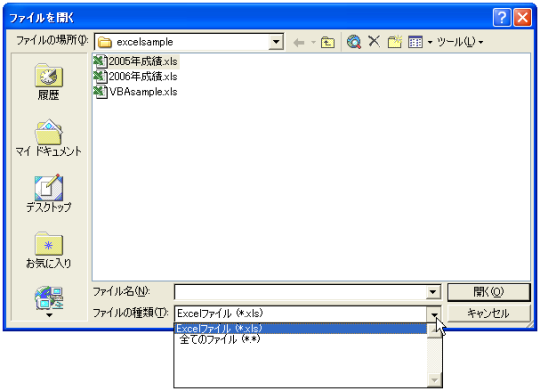The image size is (540, 391).
Task: Click the back button's history dropdown arrow
Action: click(313, 42)
